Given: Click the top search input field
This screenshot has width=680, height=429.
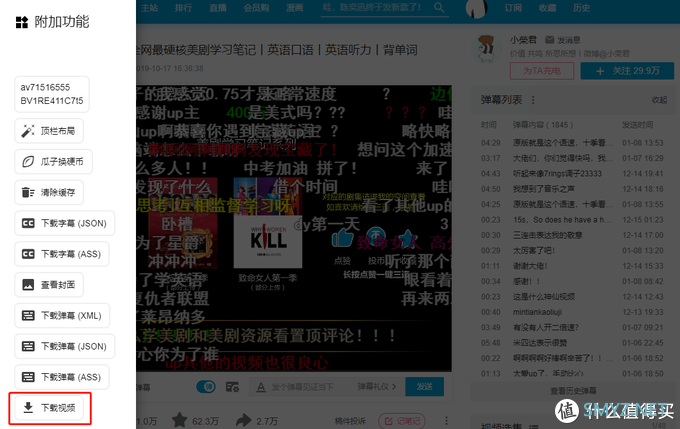Looking at the screenshot, I should (375, 8).
